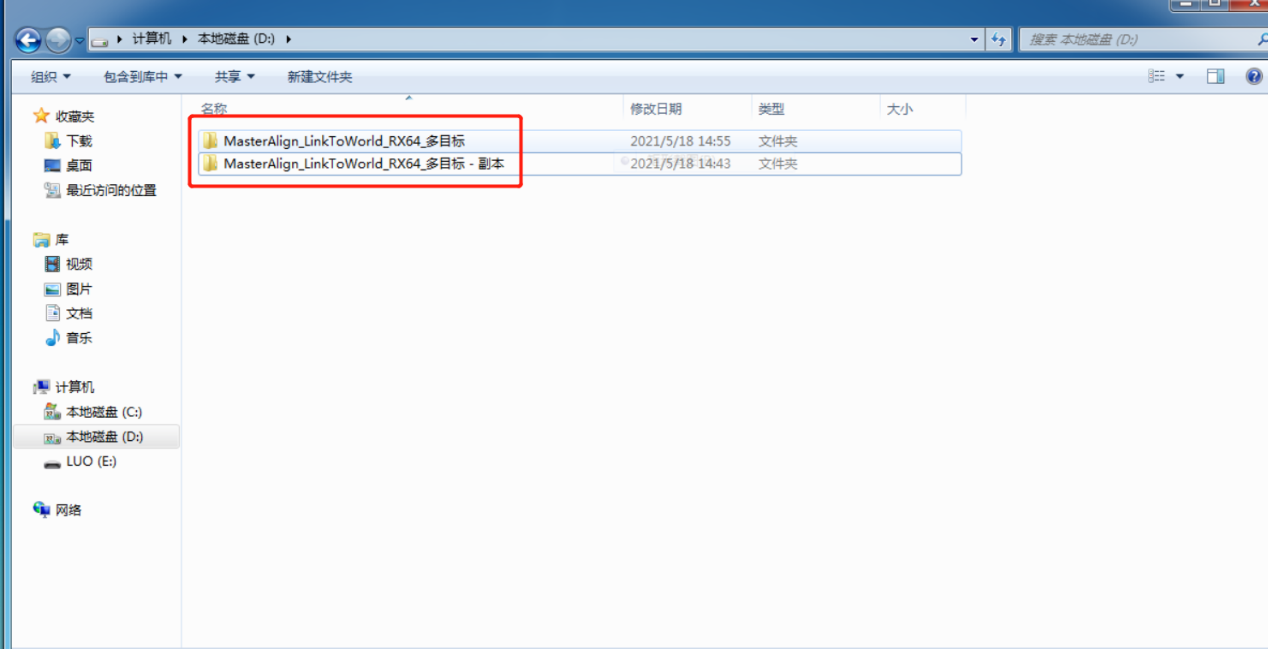Viewport: 1268px width, 649px height.
Task: Open the view options dropdown arrow
Action: [x=1180, y=76]
